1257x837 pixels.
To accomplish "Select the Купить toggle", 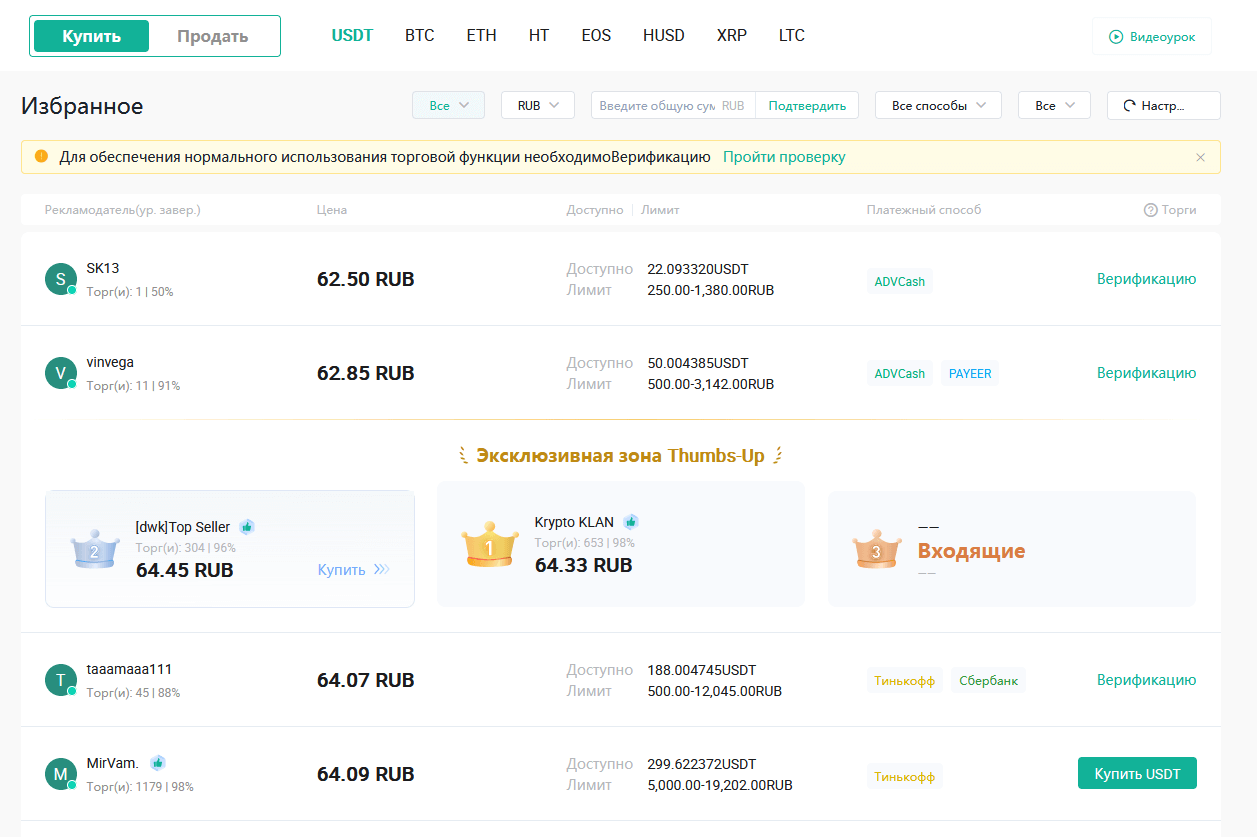I will (x=92, y=36).
